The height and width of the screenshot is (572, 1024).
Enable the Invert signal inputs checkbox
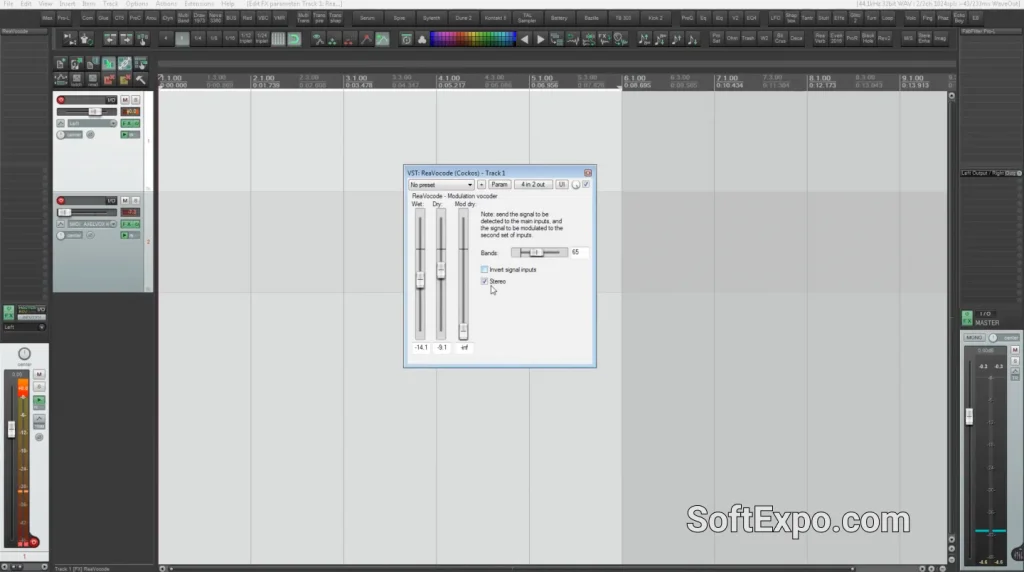(485, 270)
